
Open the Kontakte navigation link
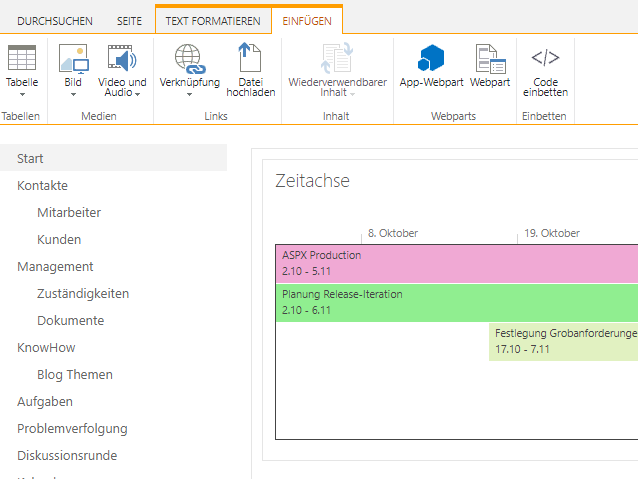tap(42, 185)
